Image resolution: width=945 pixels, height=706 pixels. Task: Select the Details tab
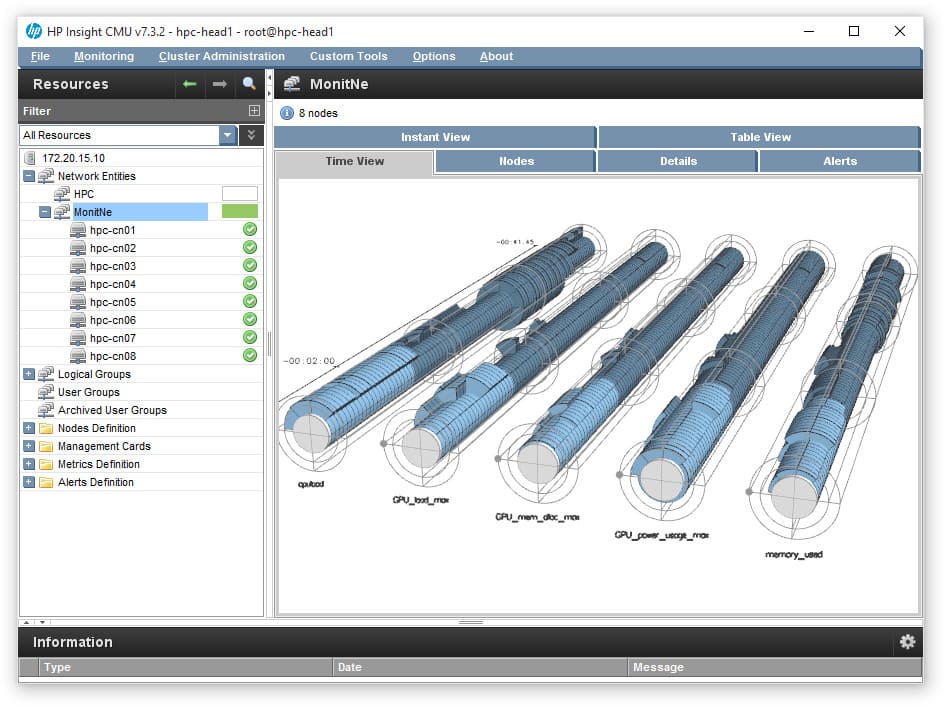678,161
